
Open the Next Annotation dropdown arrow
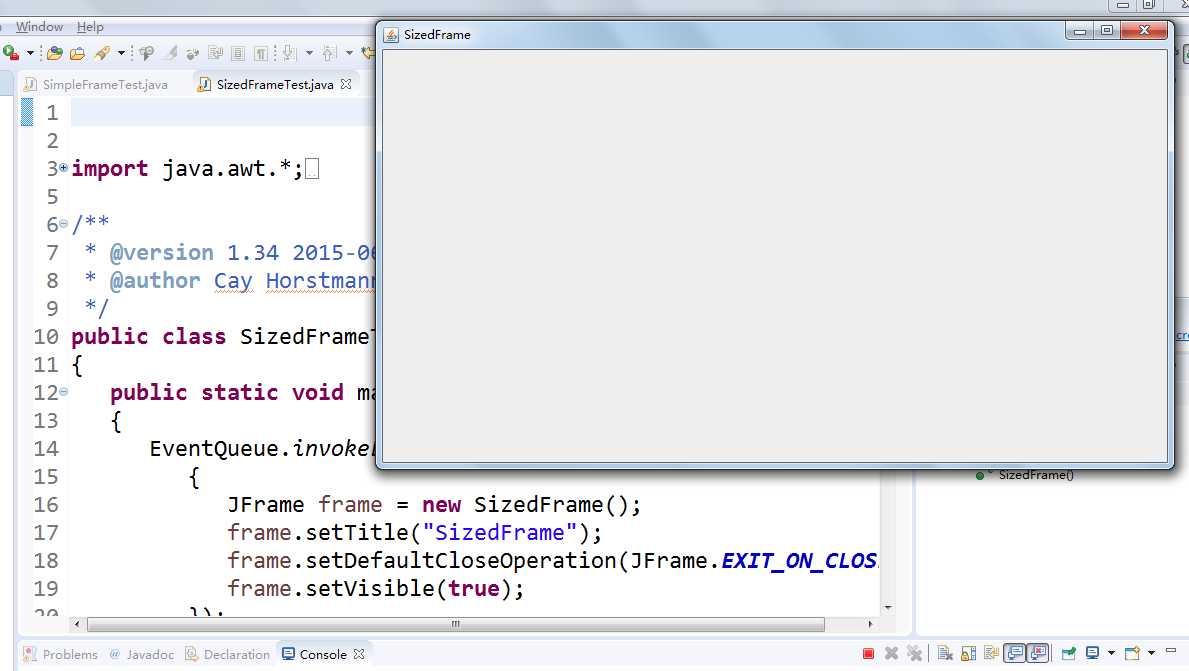pyautogui.click(x=309, y=53)
